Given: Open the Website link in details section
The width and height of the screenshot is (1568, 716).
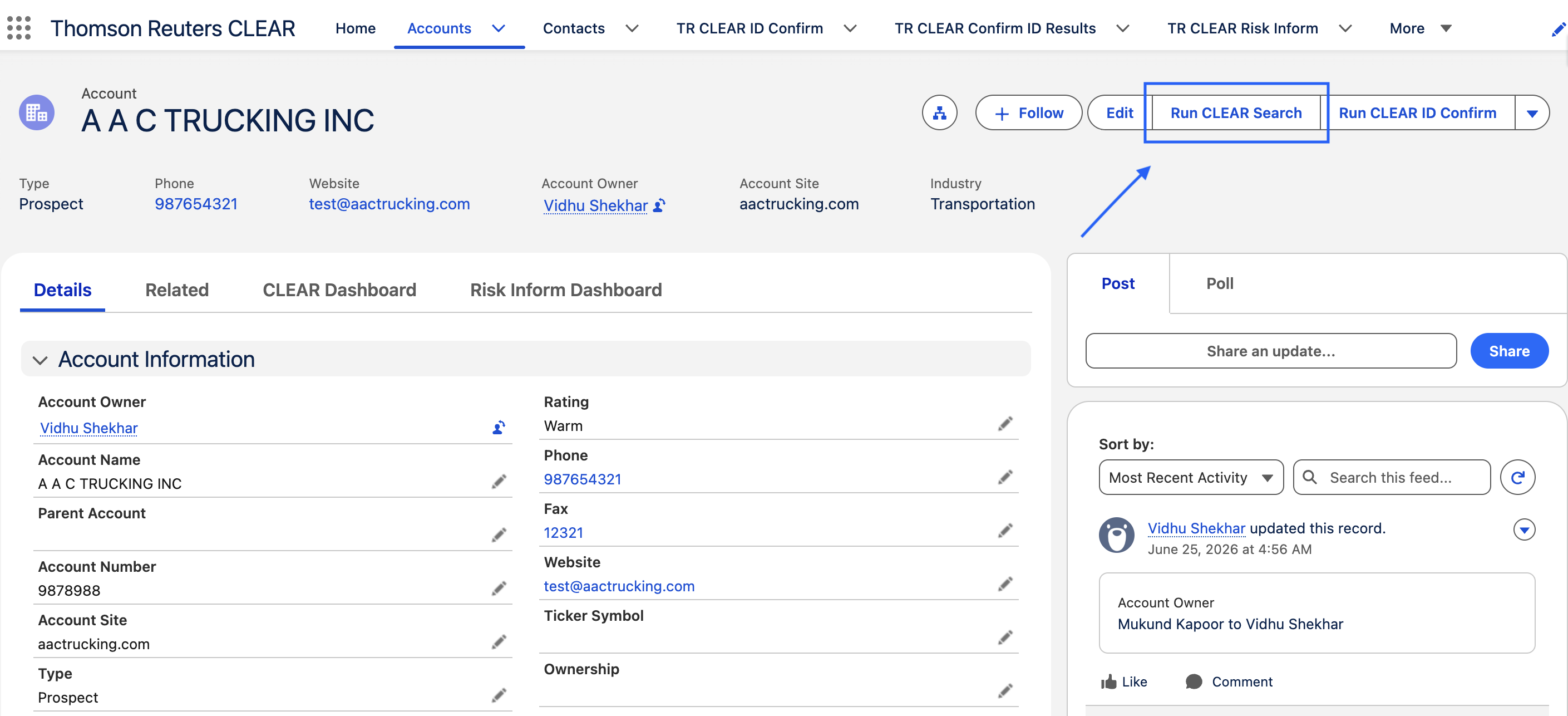Looking at the screenshot, I should tap(619, 586).
